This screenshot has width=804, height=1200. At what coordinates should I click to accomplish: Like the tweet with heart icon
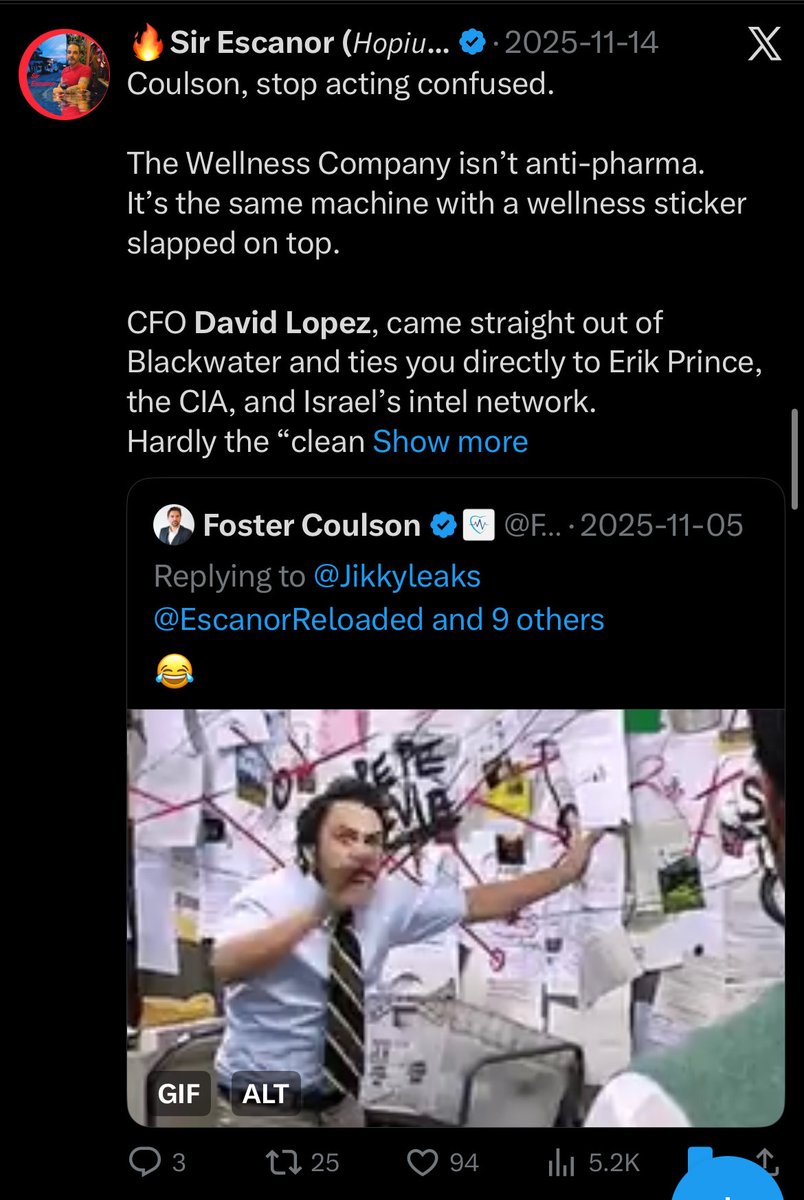click(425, 1162)
